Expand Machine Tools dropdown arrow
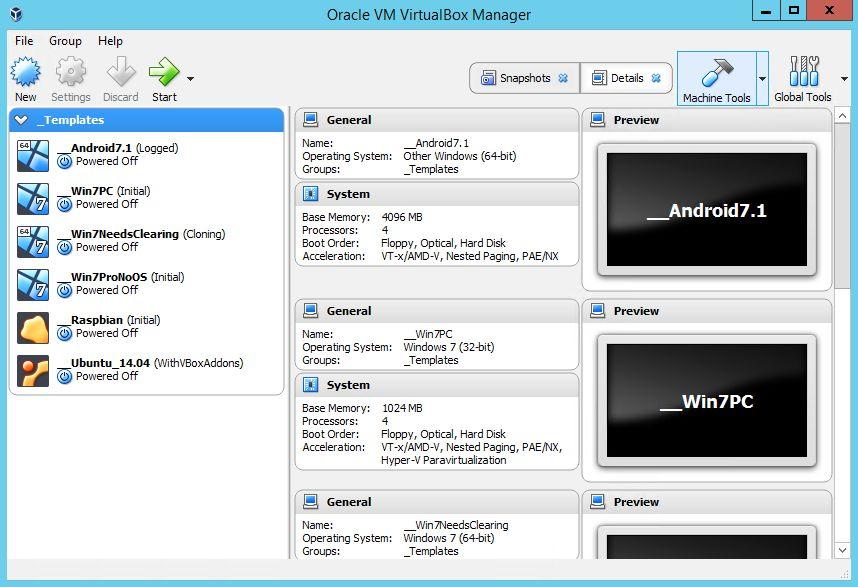This screenshot has width=858, height=587. (x=762, y=79)
